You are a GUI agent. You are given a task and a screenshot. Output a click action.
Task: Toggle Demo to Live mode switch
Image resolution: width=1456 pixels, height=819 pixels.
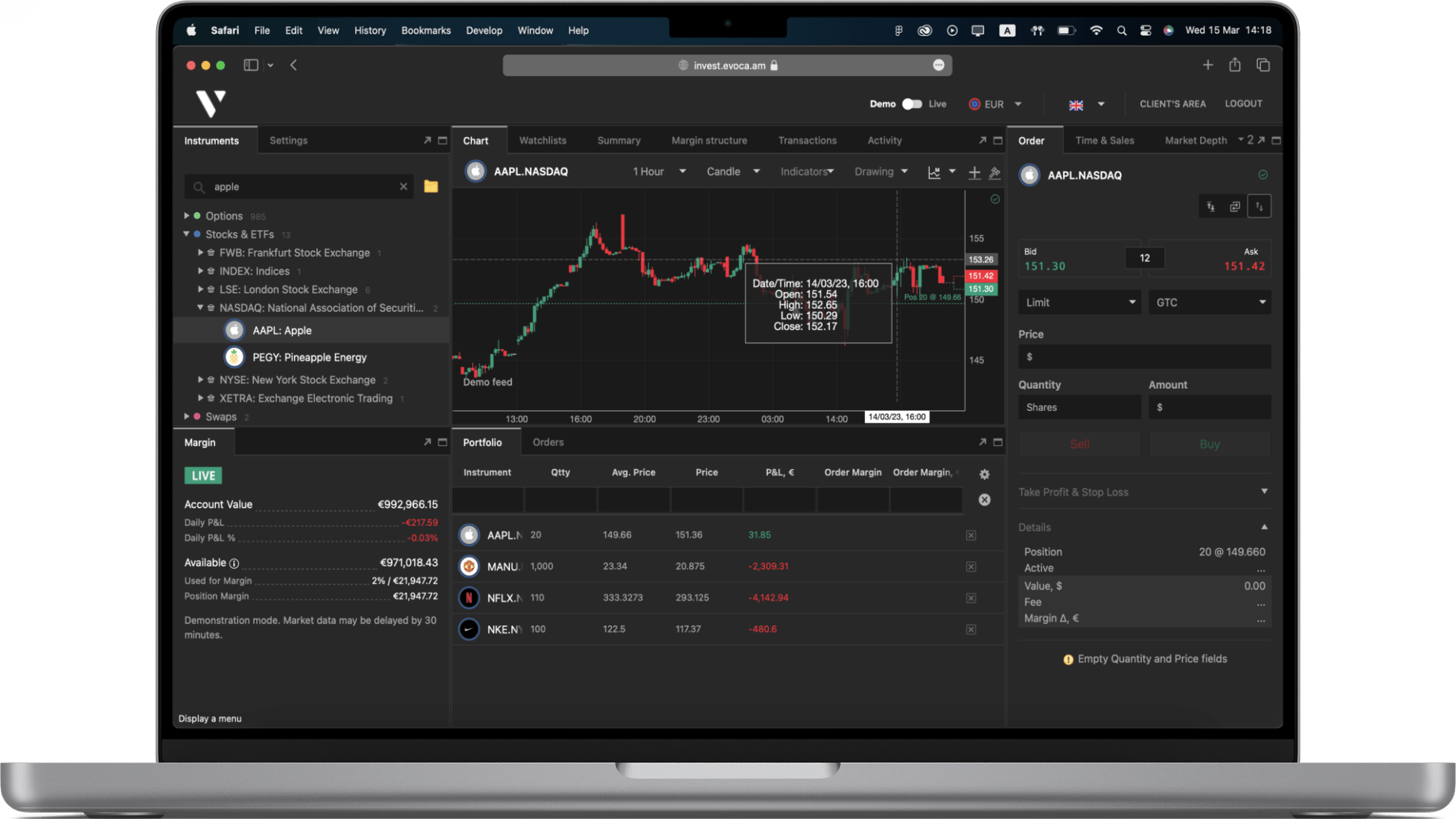click(912, 103)
